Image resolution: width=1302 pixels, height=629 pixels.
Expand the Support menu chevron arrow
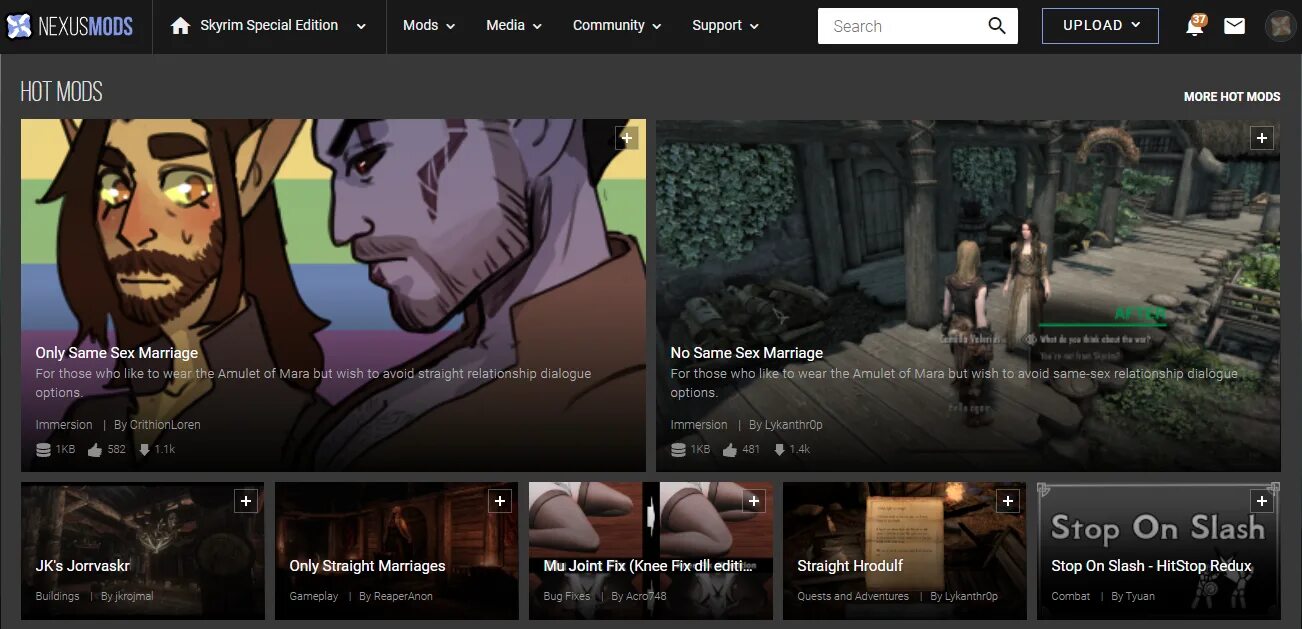coord(755,27)
